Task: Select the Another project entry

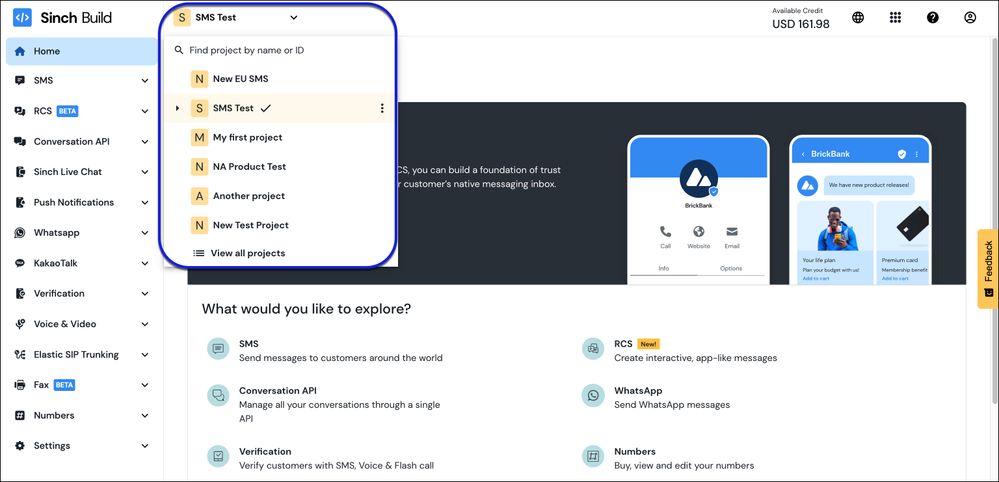Action: tap(281, 196)
